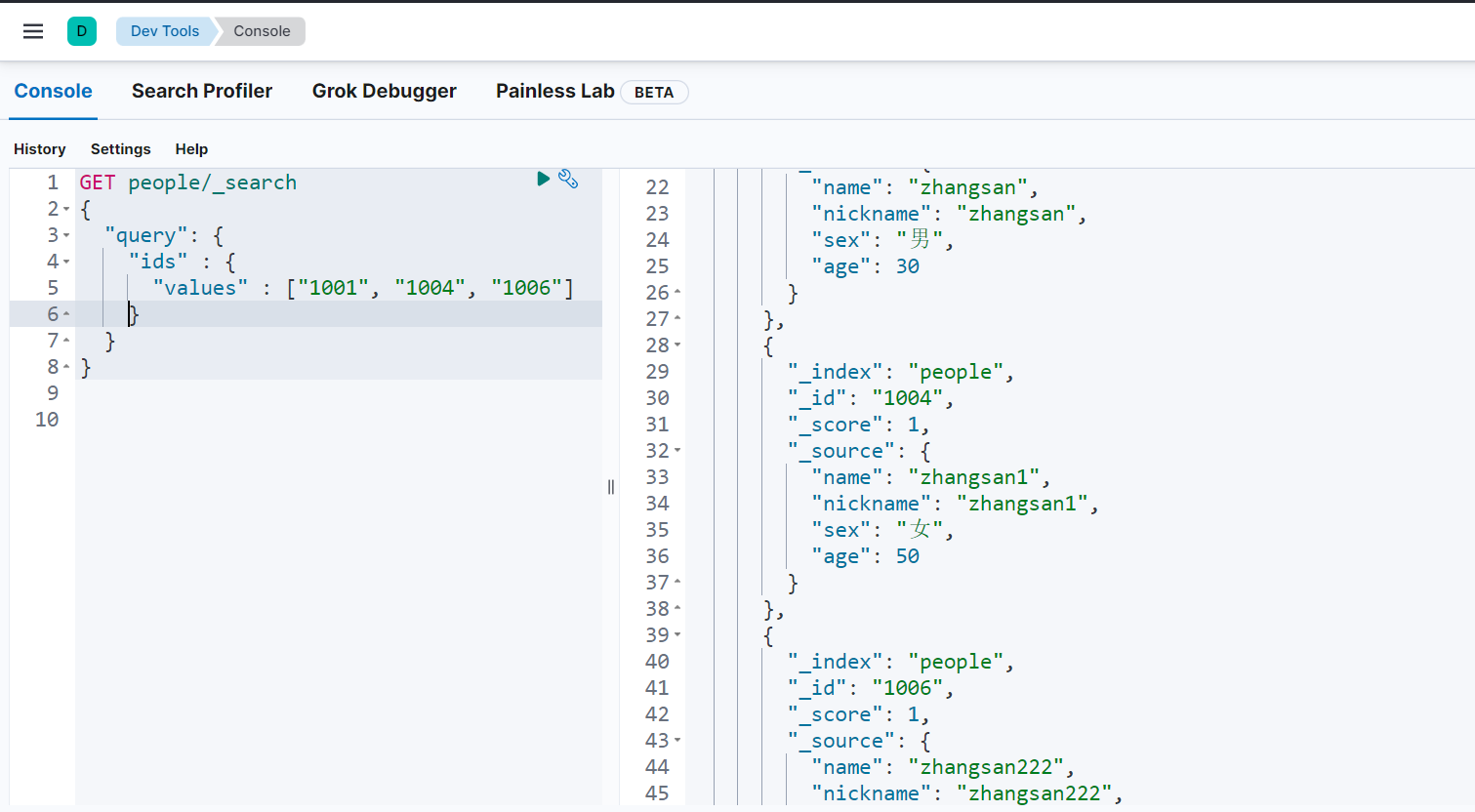Run the request with play icon
This screenshot has height=812, width=1475.
click(x=544, y=179)
